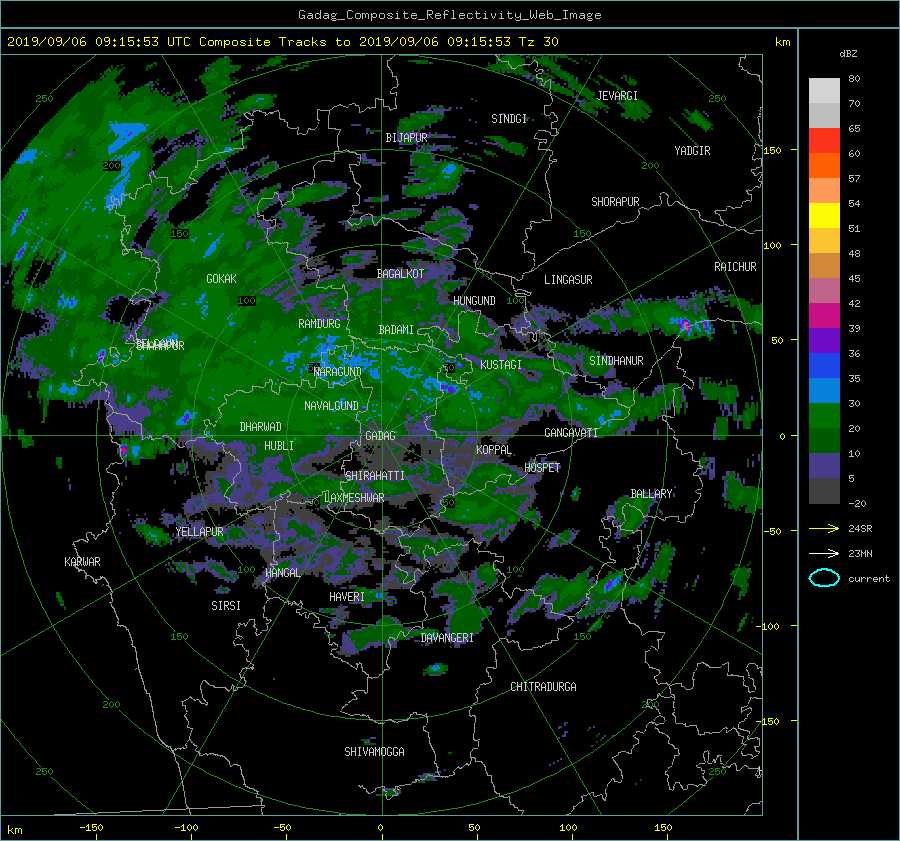Image resolution: width=900 pixels, height=841 pixels.
Task: Click the SINDGI city label
Action: [509, 119]
